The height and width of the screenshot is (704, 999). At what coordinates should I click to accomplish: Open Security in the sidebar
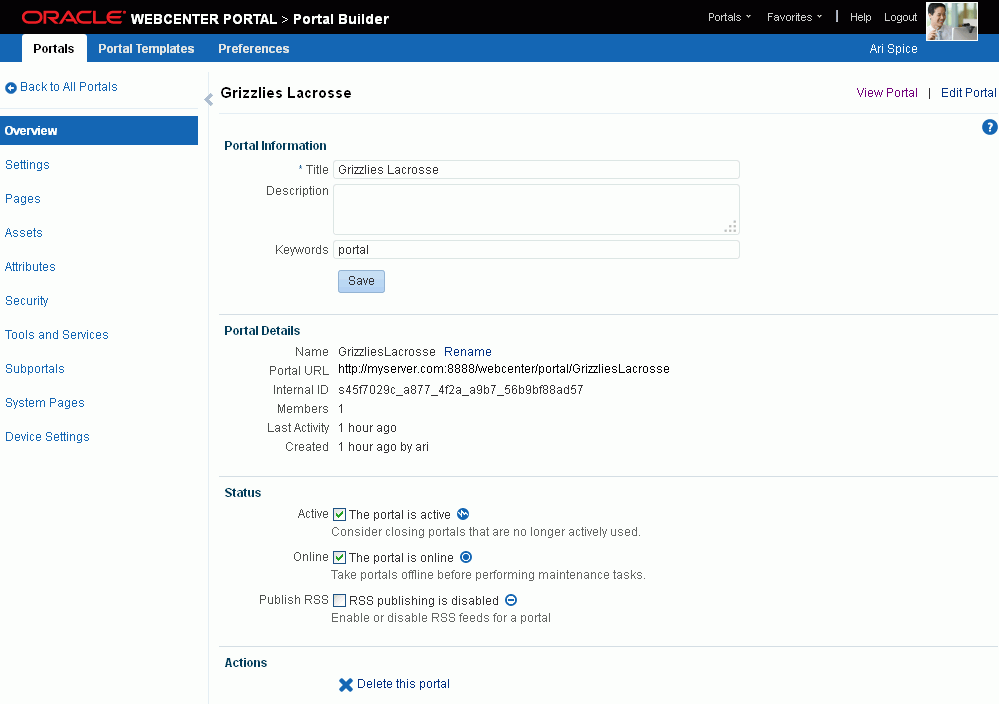(x=27, y=301)
